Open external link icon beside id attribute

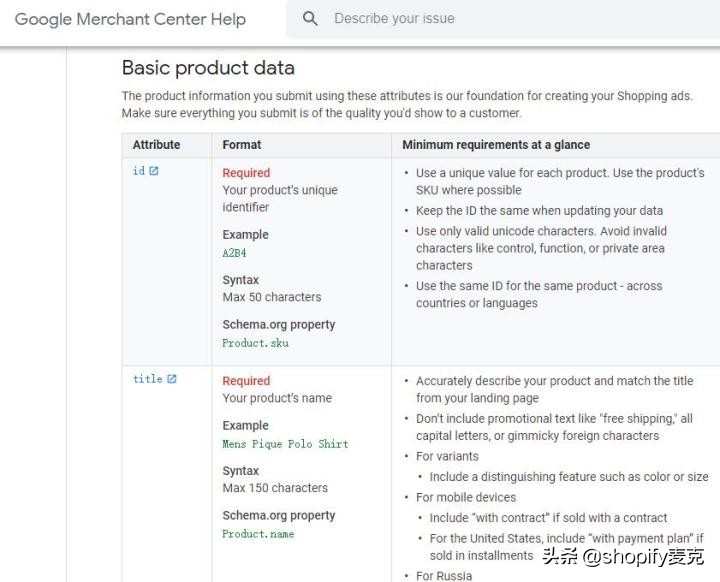(154, 171)
